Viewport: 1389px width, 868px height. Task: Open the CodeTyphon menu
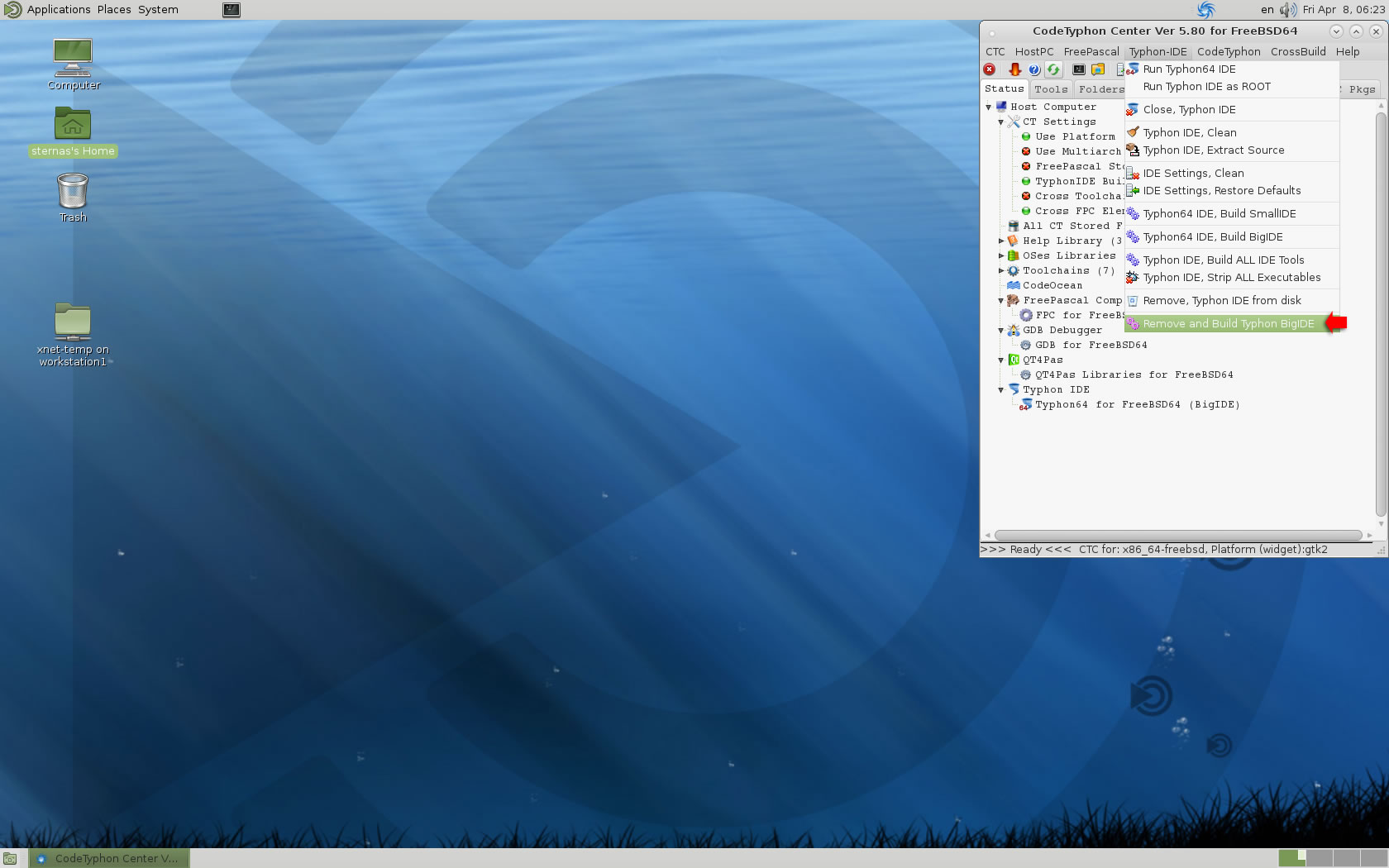1229,51
